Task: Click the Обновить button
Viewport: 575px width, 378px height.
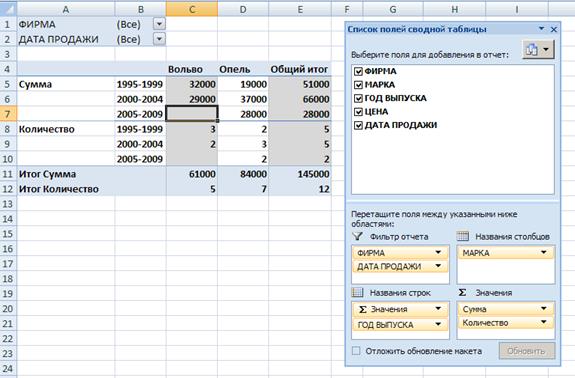Action: pos(527,351)
